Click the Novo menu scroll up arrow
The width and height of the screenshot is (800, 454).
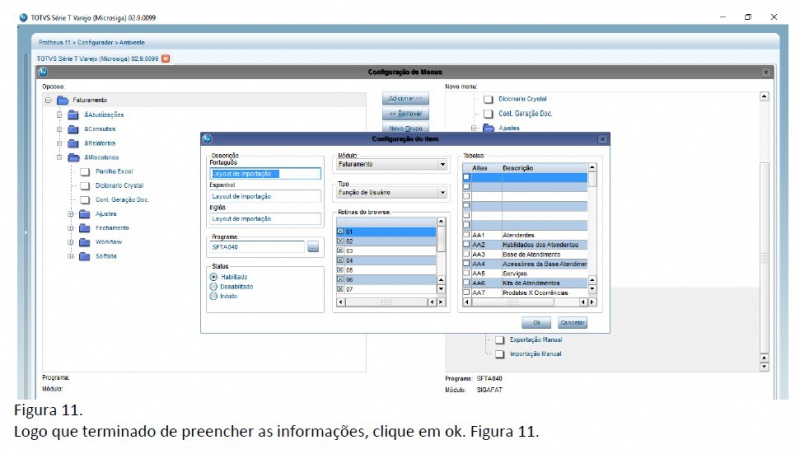coord(764,96)
